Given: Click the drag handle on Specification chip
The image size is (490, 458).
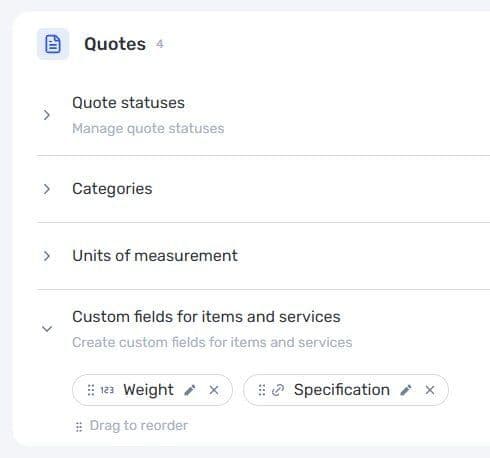Looking at the screenshot, I should [x=262, y=390].
